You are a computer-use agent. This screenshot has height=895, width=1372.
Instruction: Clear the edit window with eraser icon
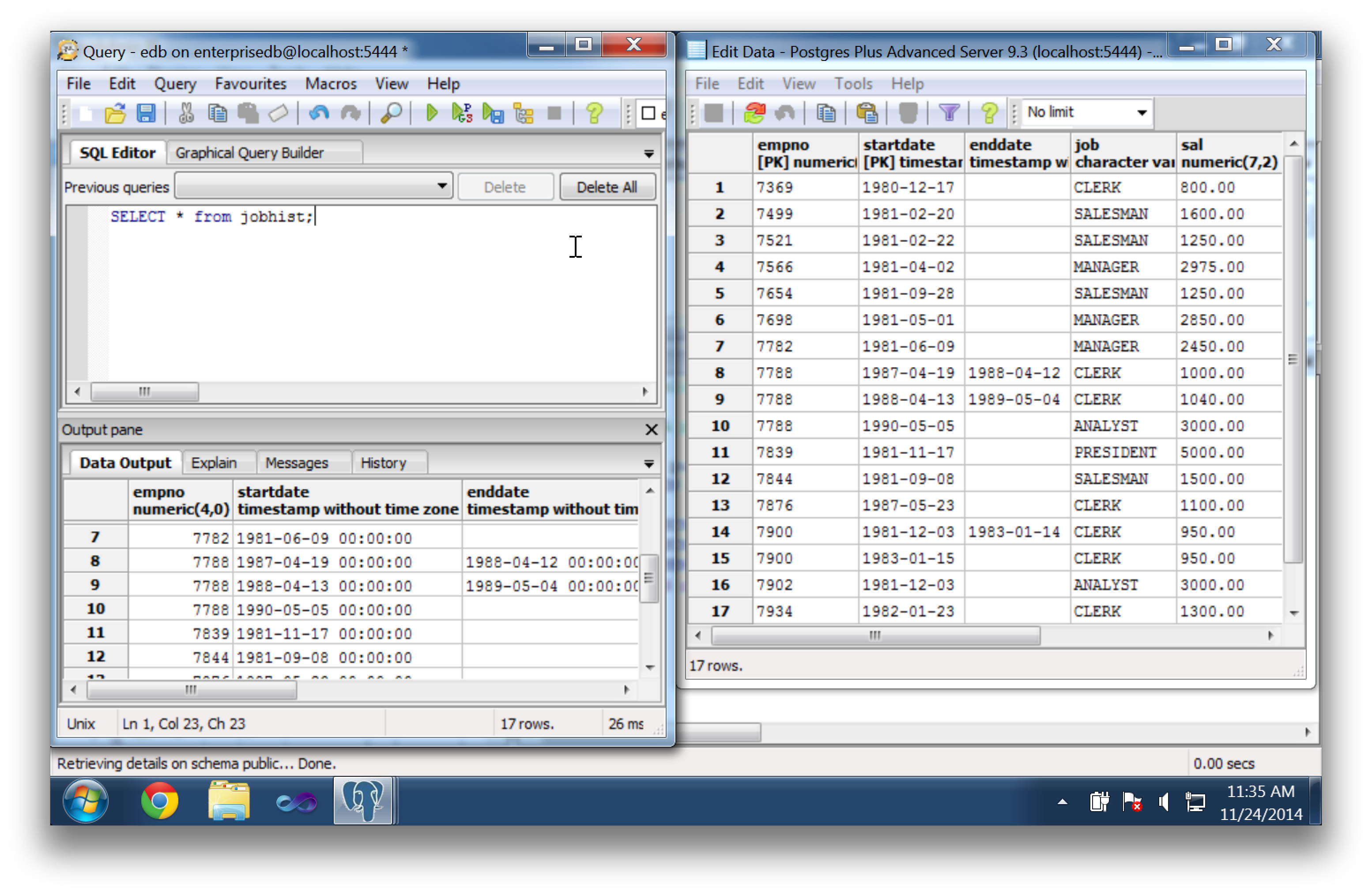pos(279,113)
